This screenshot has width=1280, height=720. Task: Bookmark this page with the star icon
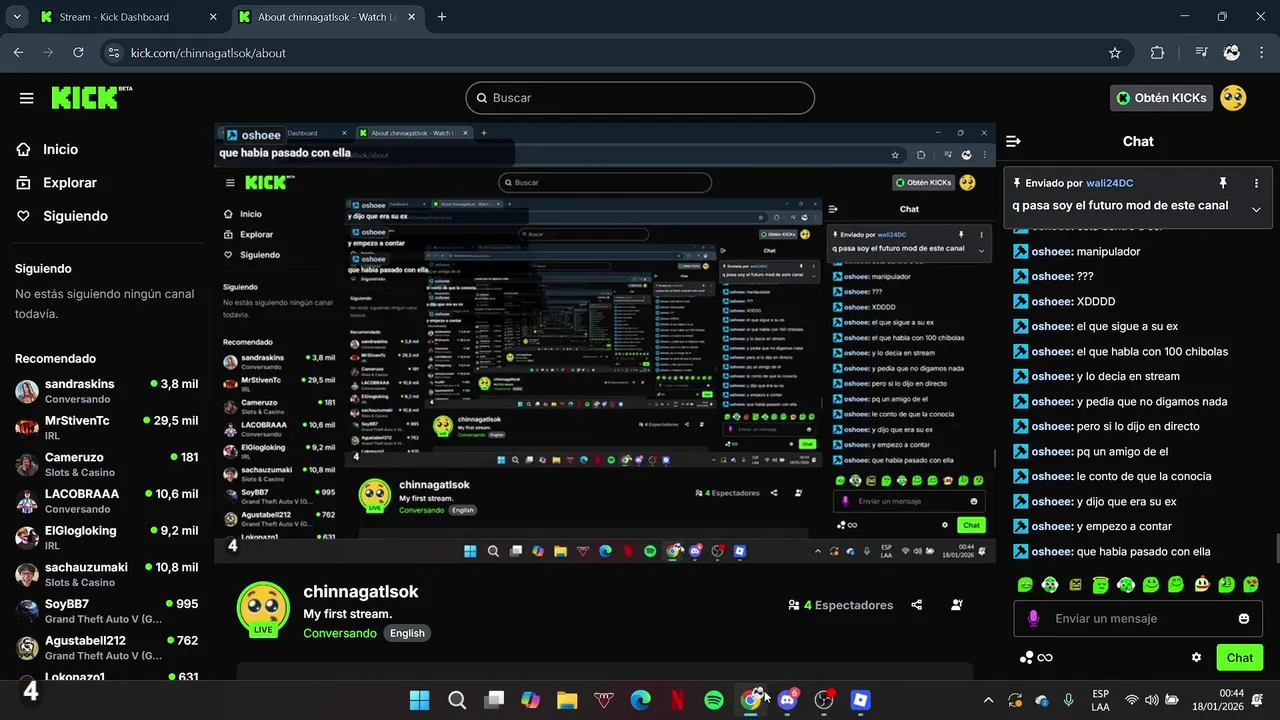(1115, 52)
